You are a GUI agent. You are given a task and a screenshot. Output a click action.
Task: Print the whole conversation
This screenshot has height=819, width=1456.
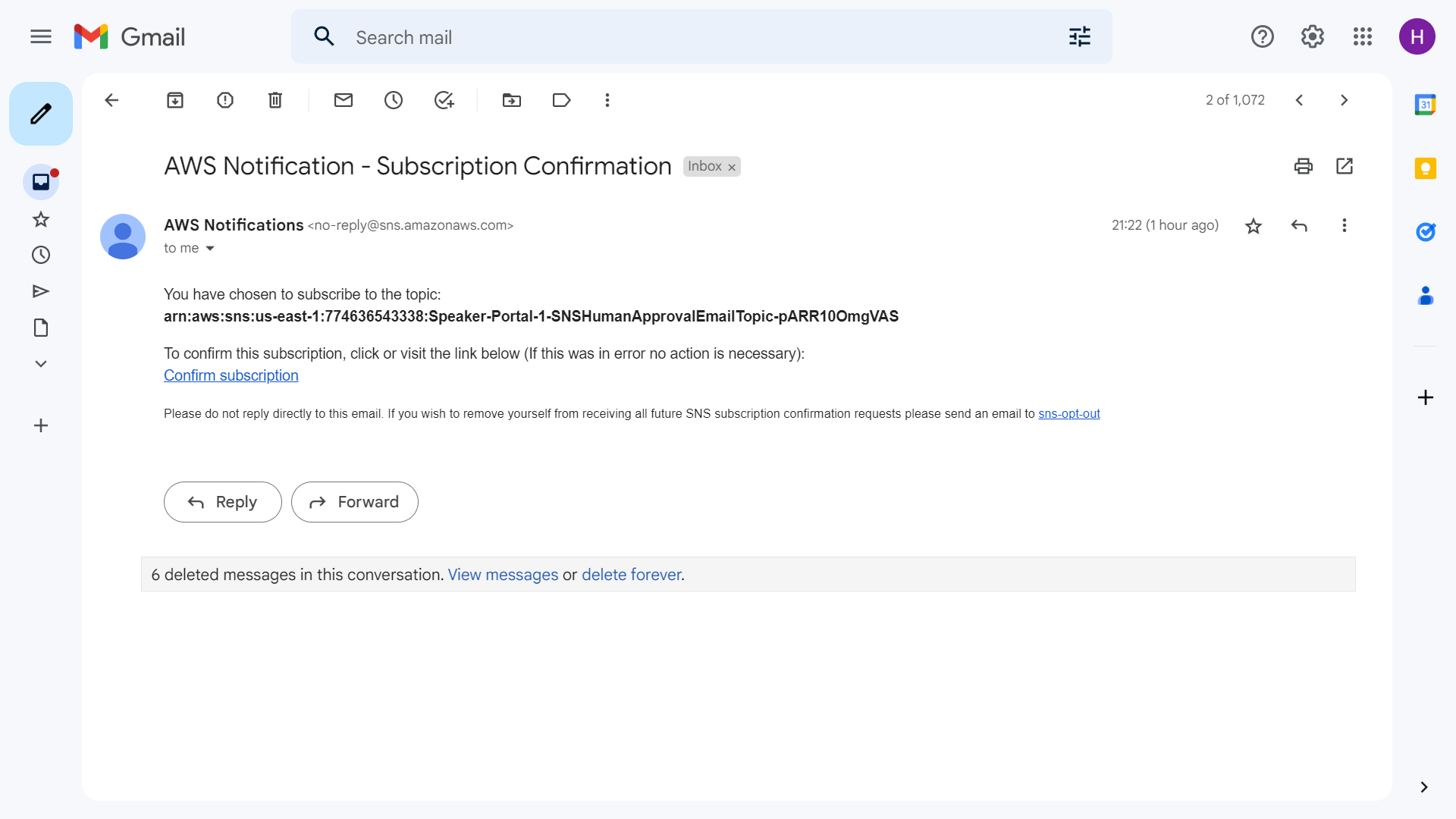coord(1303,166)
